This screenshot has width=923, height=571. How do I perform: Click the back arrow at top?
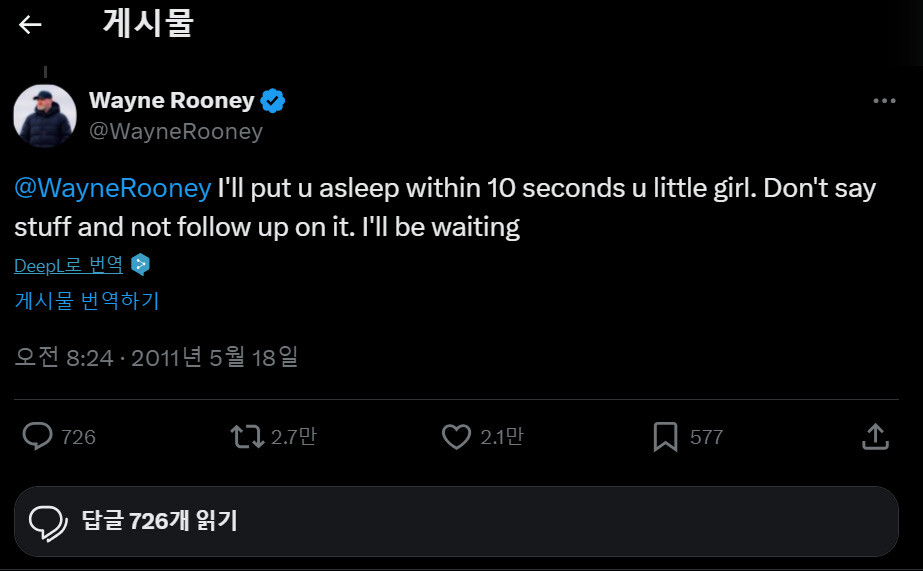[31, 25]
